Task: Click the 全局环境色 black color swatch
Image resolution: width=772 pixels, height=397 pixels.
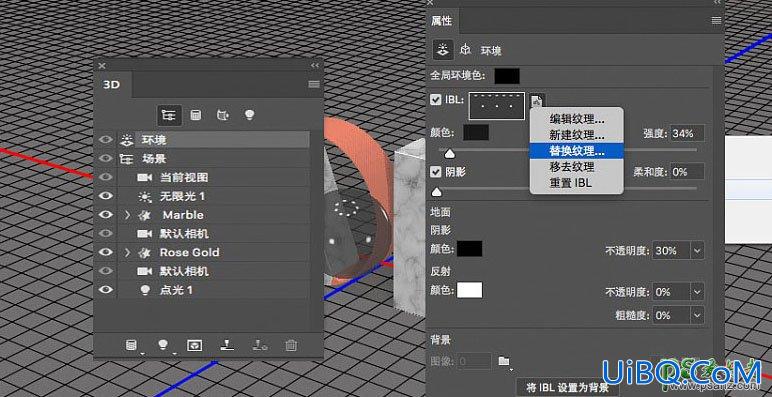Action: click(507, 76)
